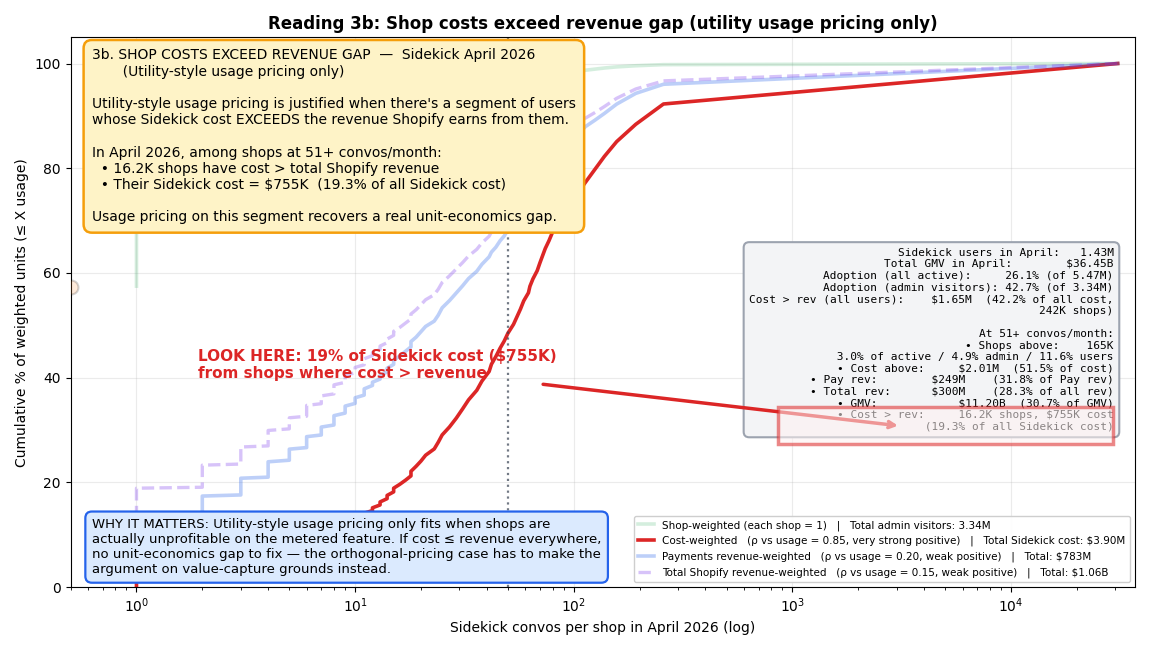Click the stats row "Pay rev: $249M (31.8% of Pay rev)"

pyautogui.click(x=962, y=379)
